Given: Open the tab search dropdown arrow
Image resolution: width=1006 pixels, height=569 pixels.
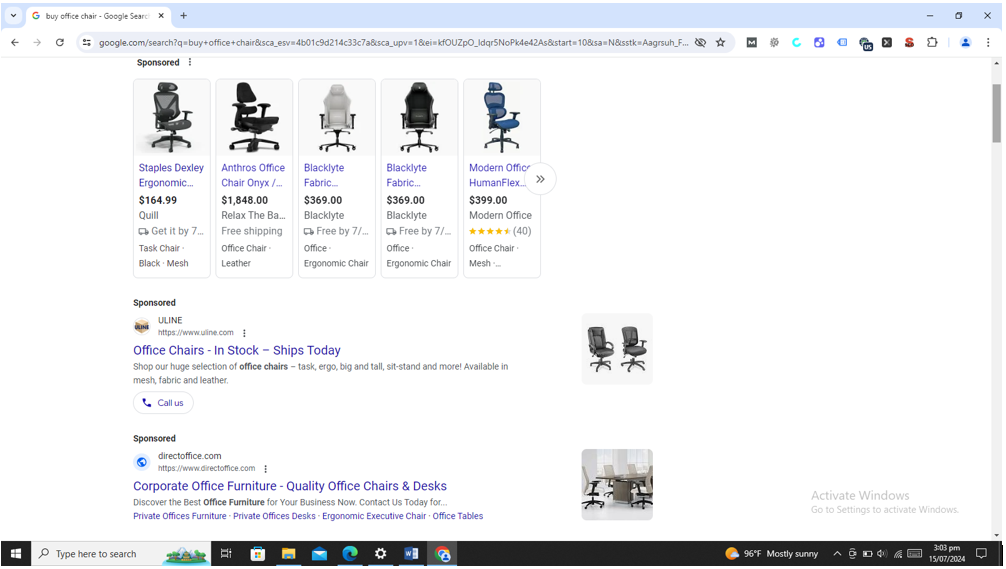Looking at the screenshot, I should 13,15.
